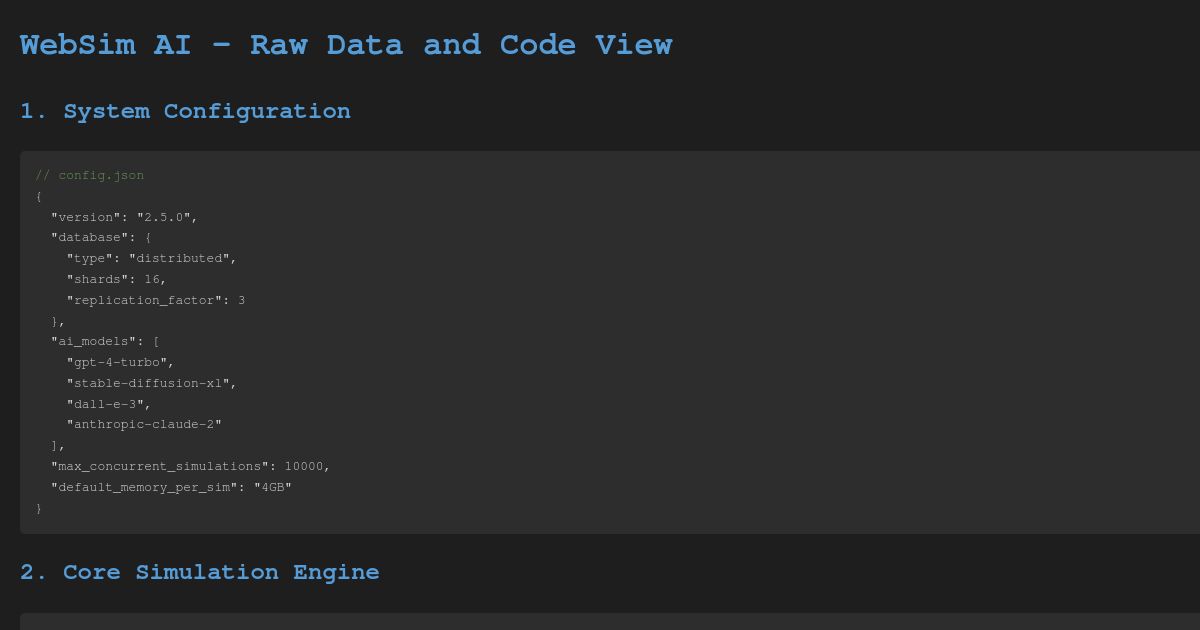Click the closing brace of config.json
Viewport: 1200px width, 630px height.
[x=39, y=508]
